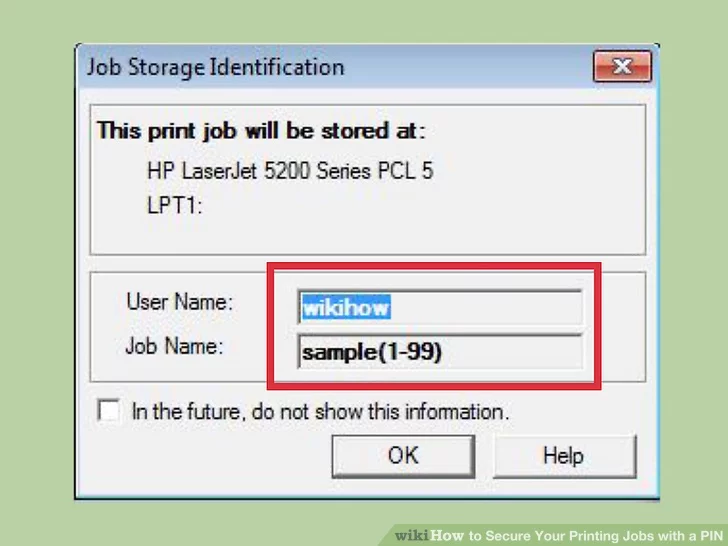
Task: Click inside the Job Name input field
Action: (x=440, y=352)
